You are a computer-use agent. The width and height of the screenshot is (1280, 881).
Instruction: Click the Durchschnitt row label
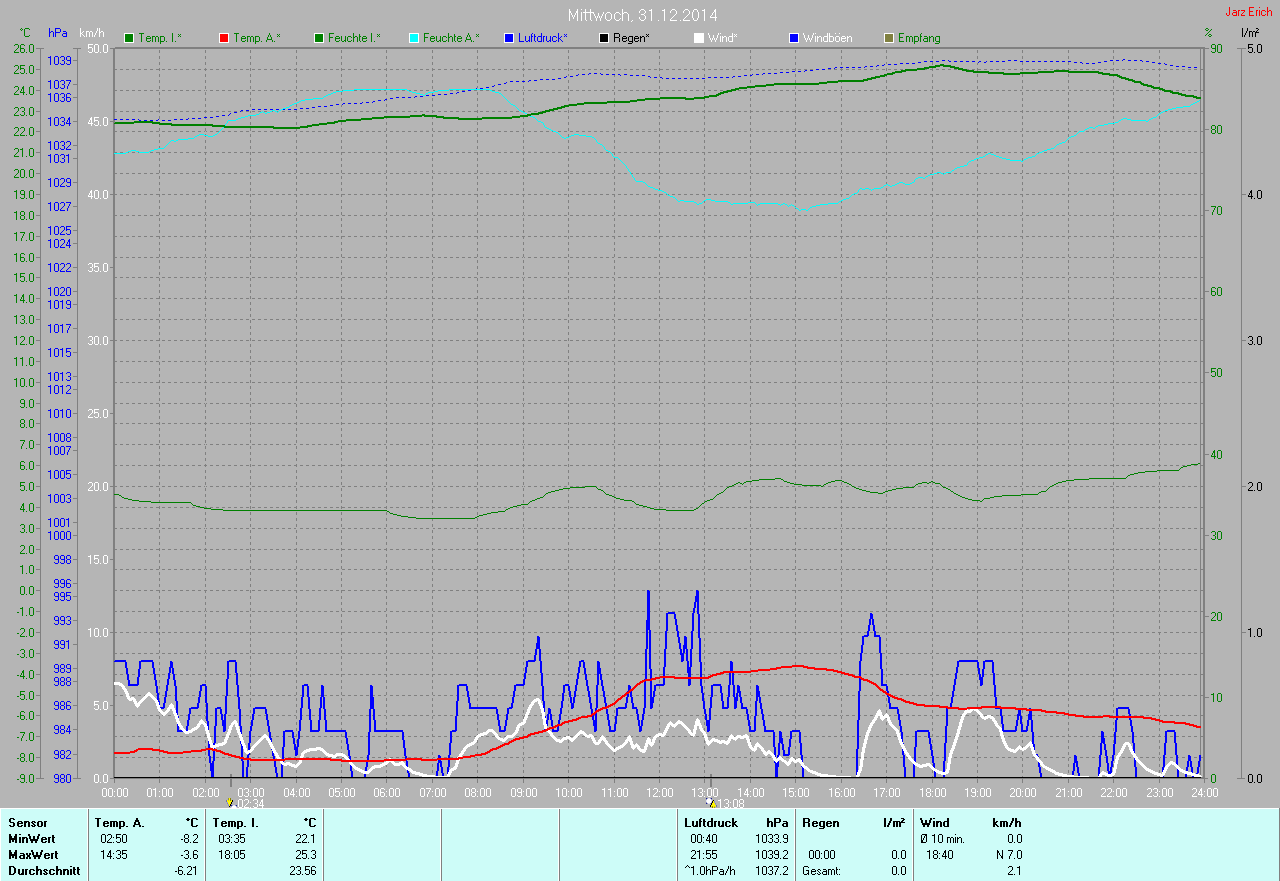42,871
